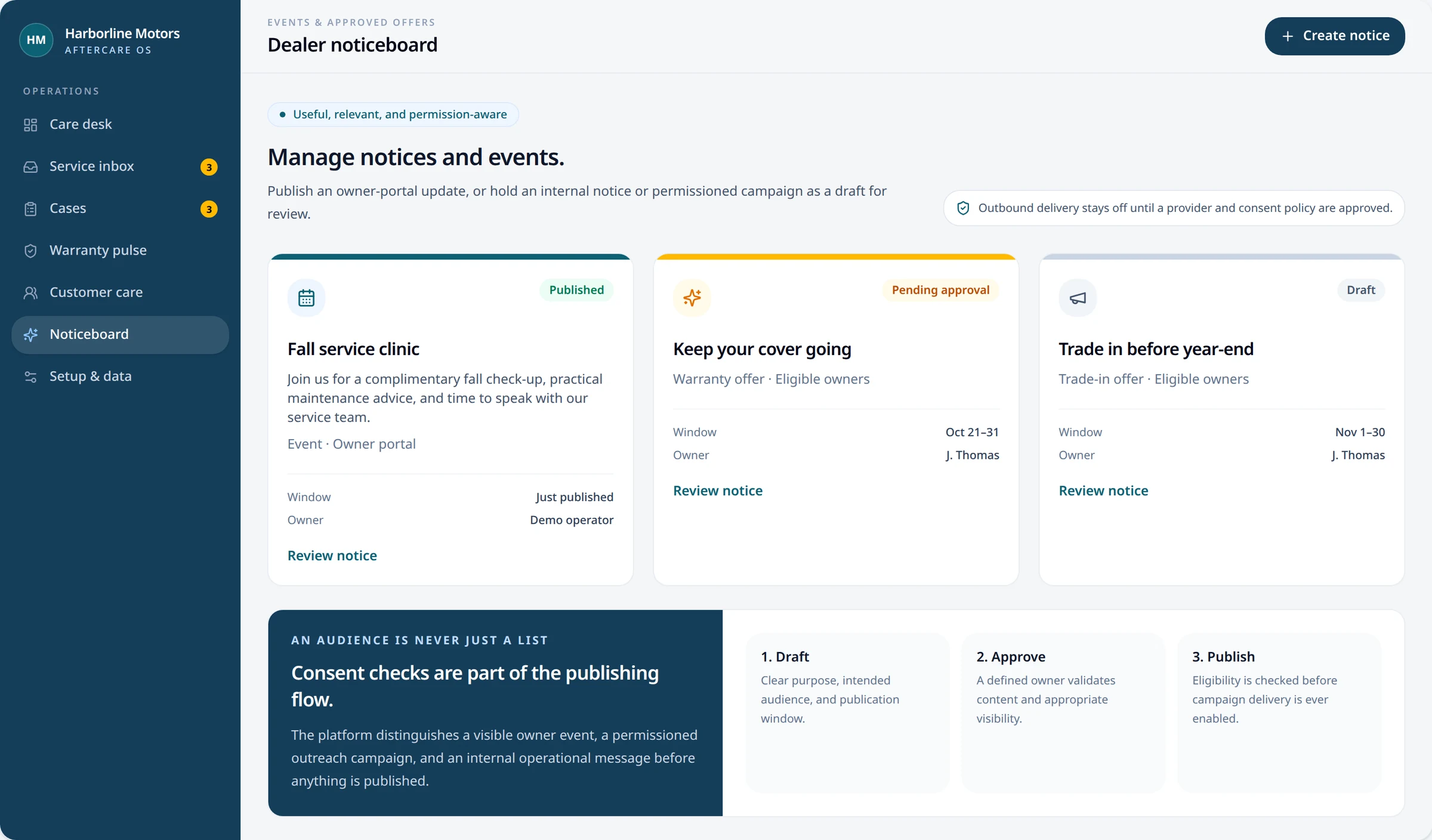1432x840 pixels.
Task: Click the Published status badge
Action: click(x=576, y=290)
